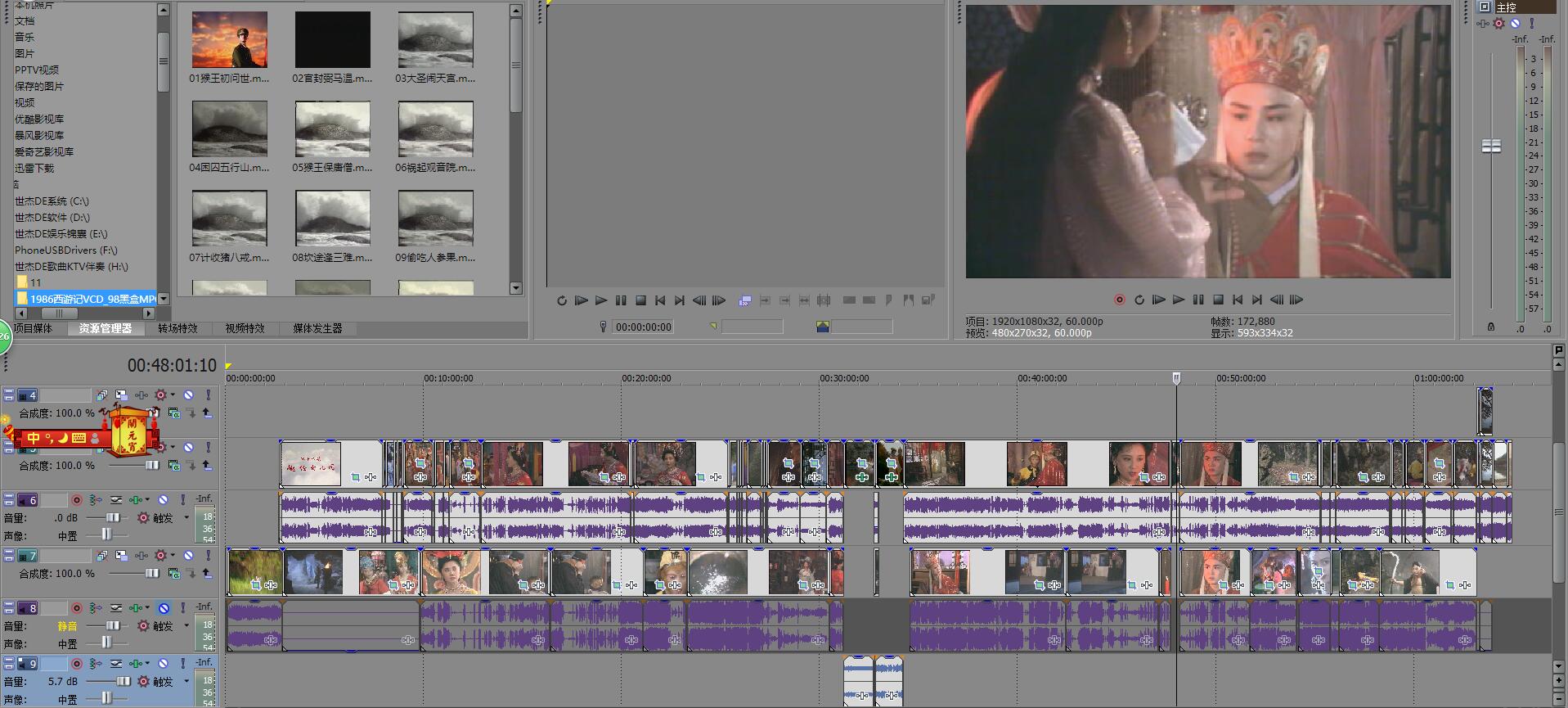Mute video track 4
The image size is (1568, 708).
(x=188, y=395)
